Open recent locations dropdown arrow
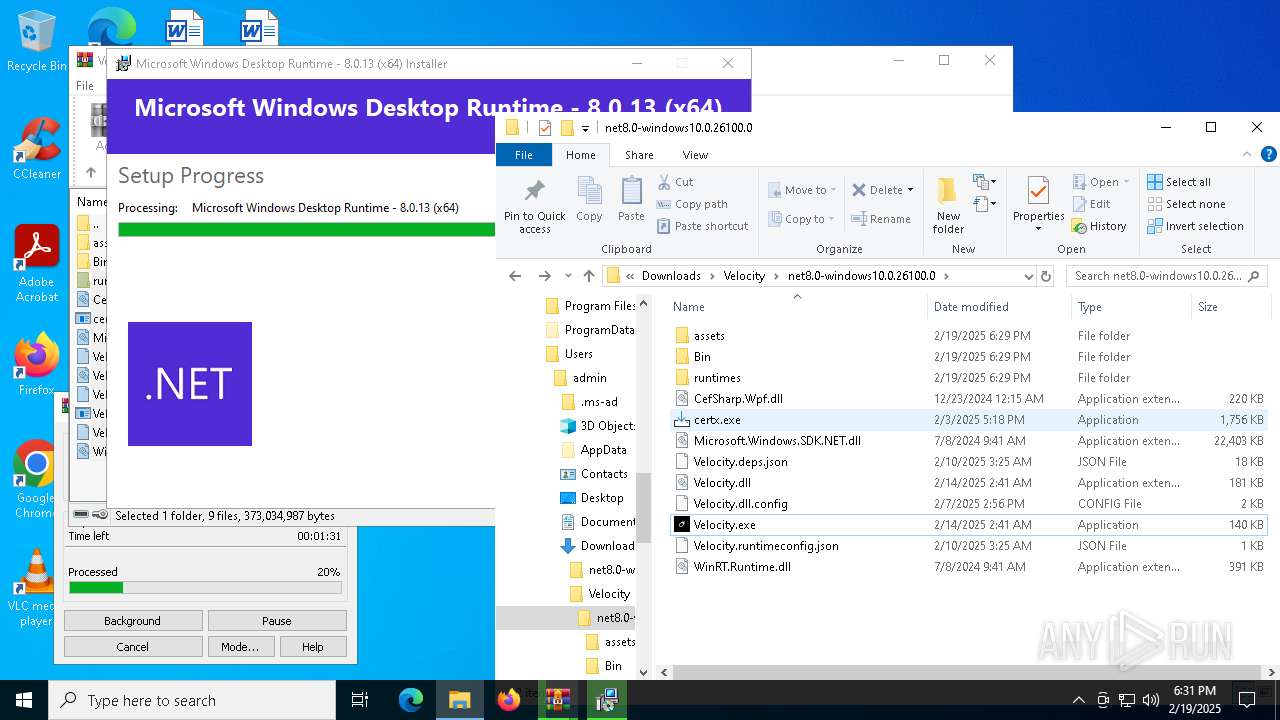 click(567, 276)
